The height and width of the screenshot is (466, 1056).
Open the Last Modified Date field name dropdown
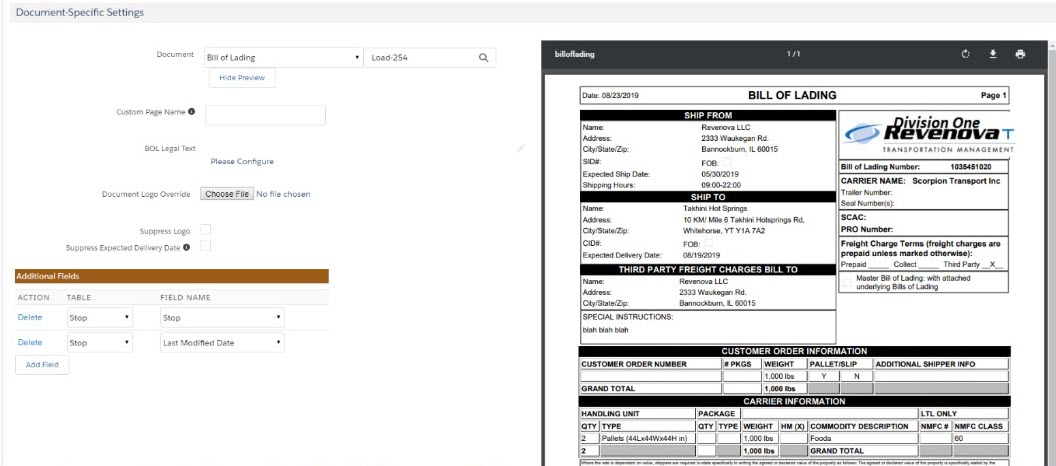click(x=222, y=343)
